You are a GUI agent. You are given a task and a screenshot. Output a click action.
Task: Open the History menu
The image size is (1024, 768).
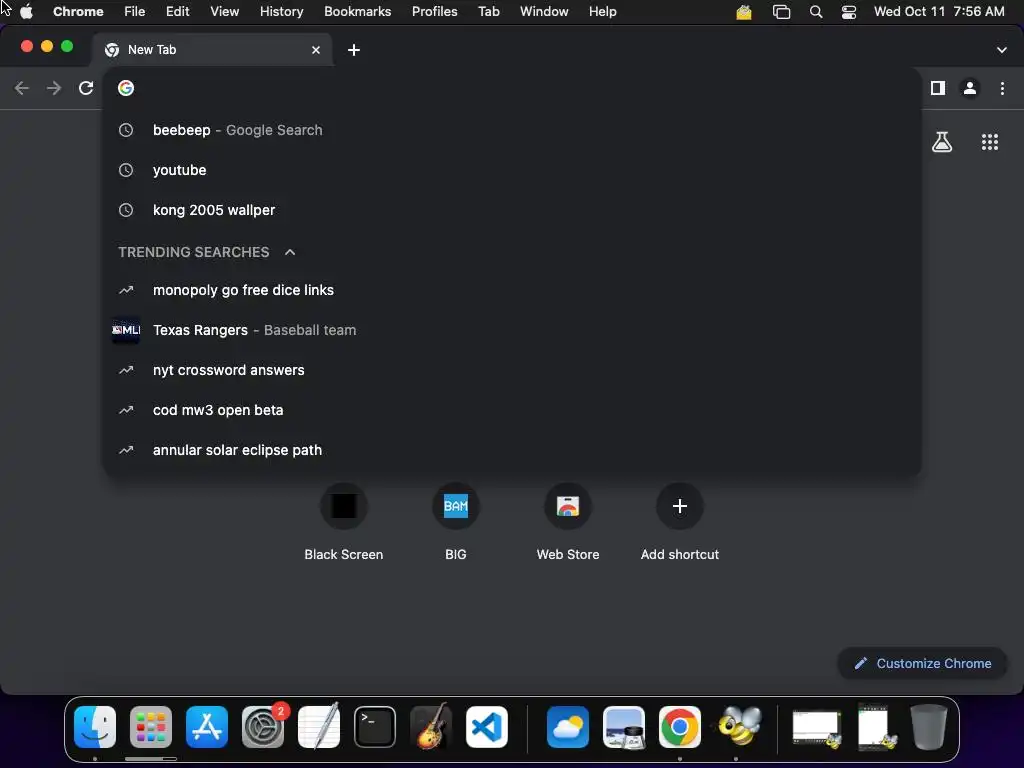pos(281,11)
